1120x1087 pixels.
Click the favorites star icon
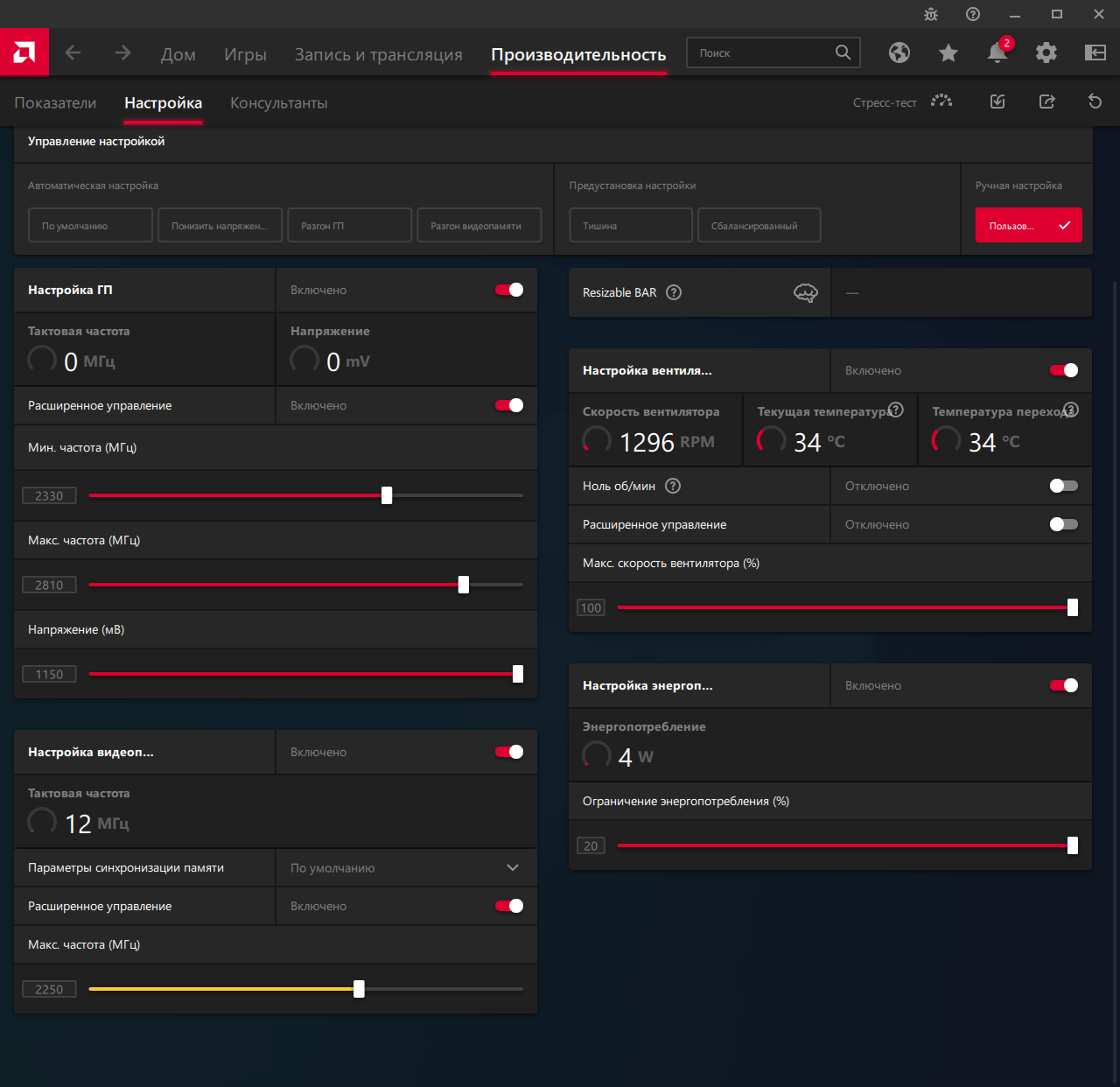948,53
